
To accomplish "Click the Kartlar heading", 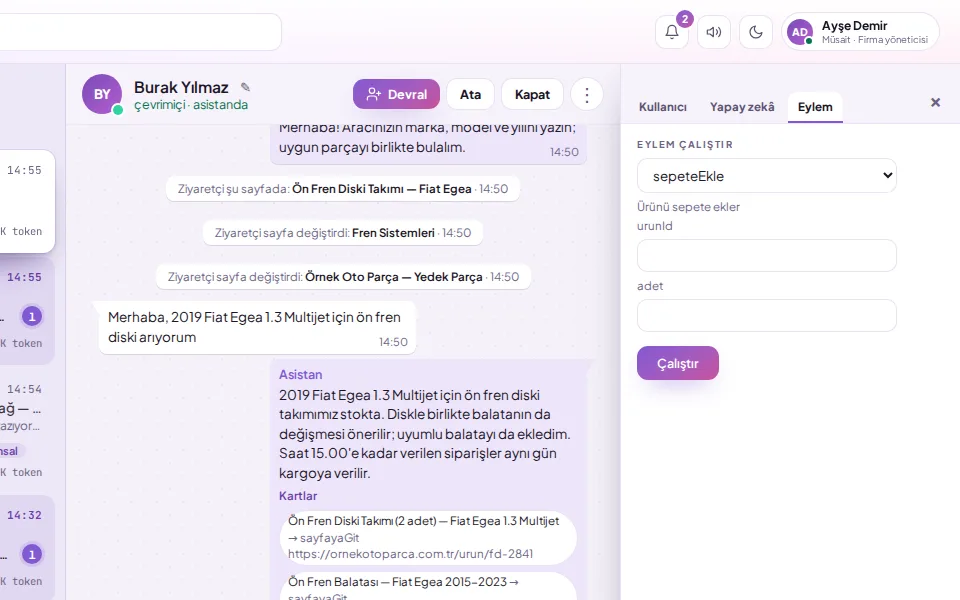I will (298, 496).
